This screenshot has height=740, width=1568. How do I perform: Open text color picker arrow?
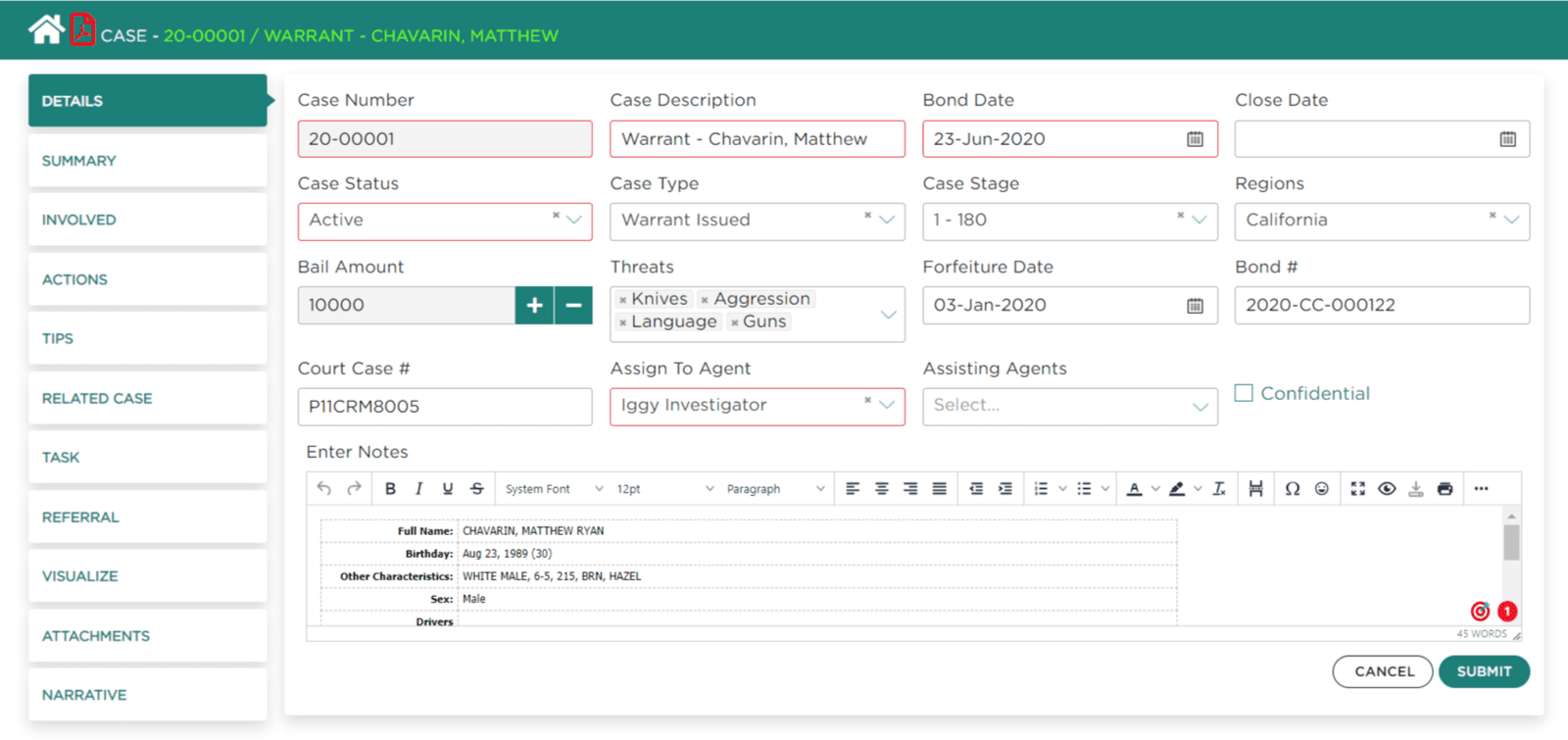coord(1155,488)
